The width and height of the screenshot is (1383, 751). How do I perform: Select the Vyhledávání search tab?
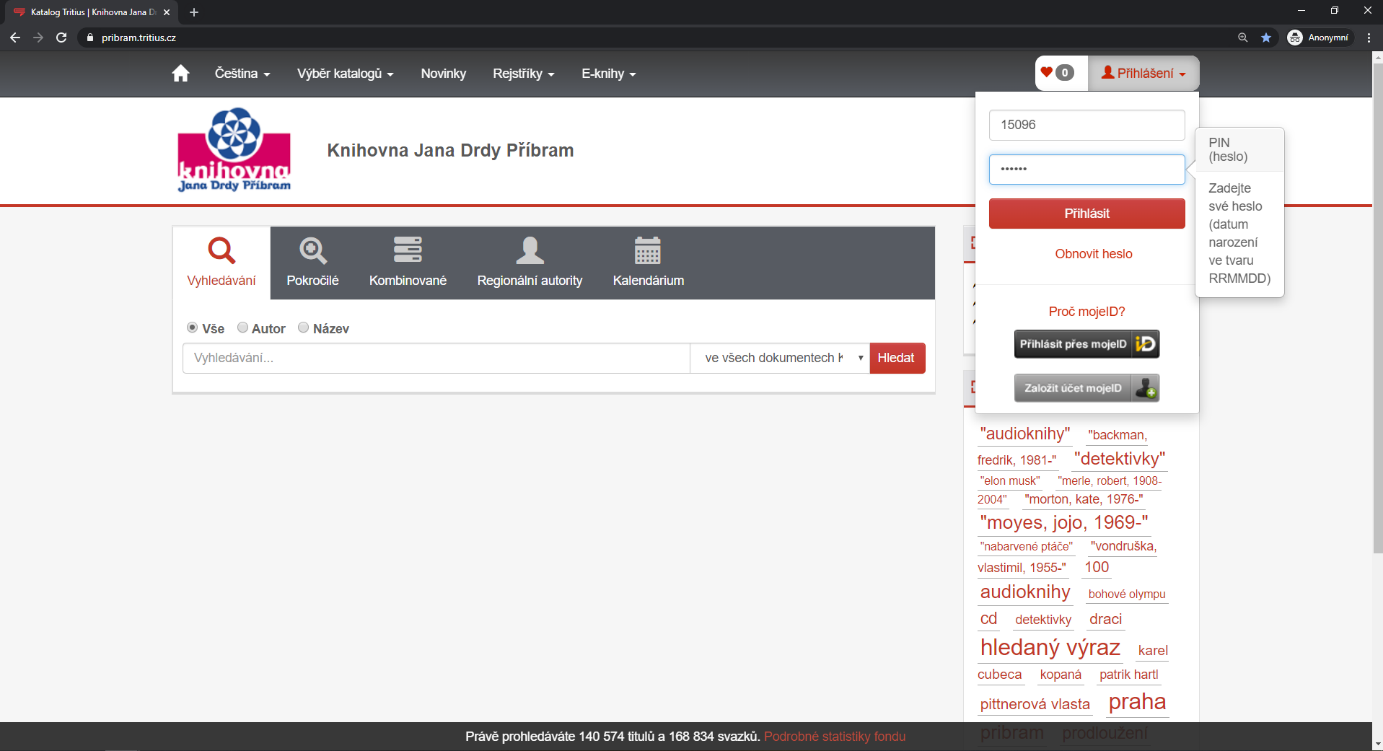(x=222, y=262)
